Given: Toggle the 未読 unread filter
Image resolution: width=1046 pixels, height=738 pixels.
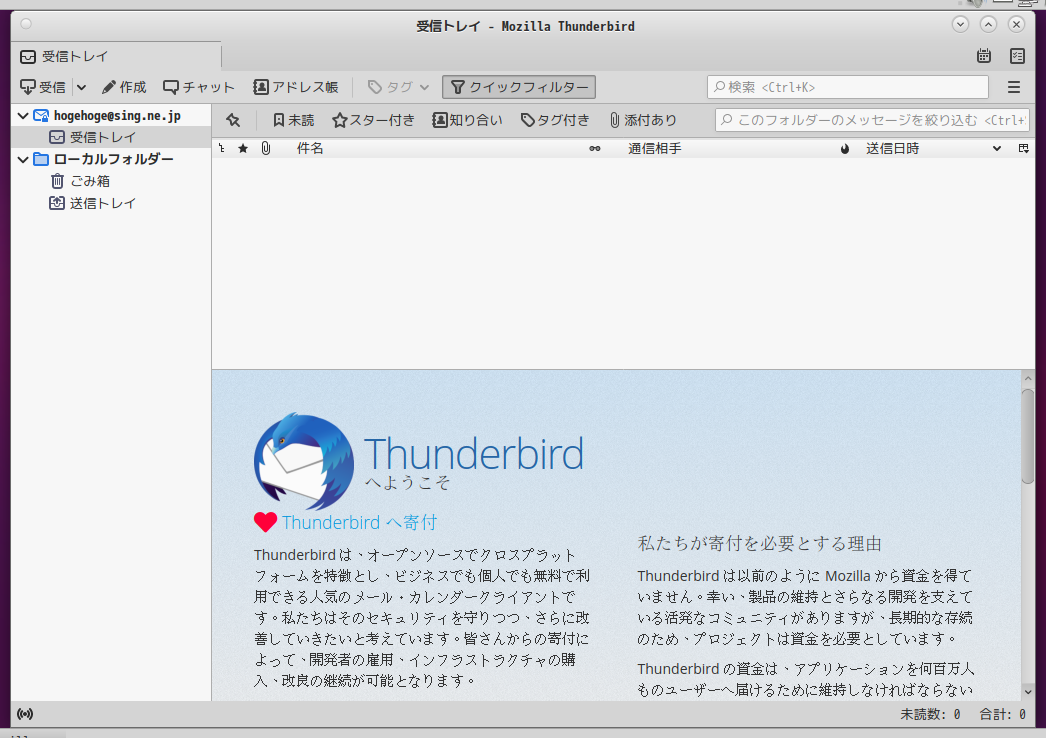Looking at the screenshot, I should pos(294,120).
